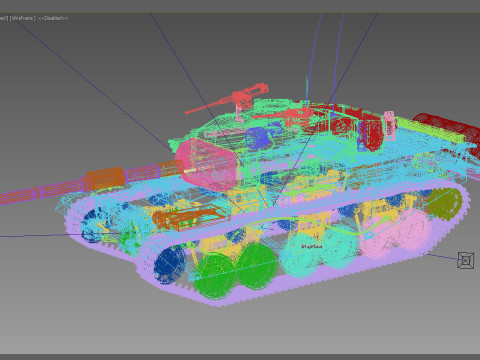Select the pink gun mantlet wireframe
Viewport: 480px width, 360px height.
pyautogui.click(x=206, y=165)
